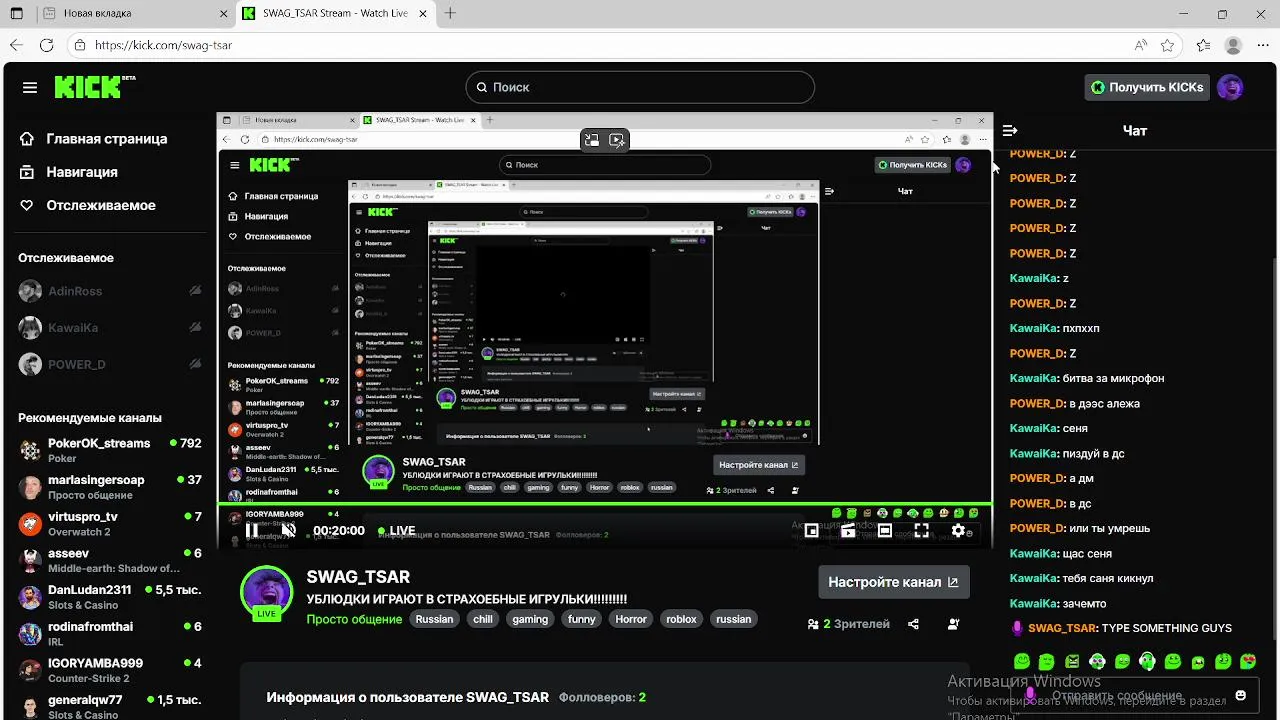1280x720 pixels.
Task: Open asseev recommended channel
Action: coord(110,560)
